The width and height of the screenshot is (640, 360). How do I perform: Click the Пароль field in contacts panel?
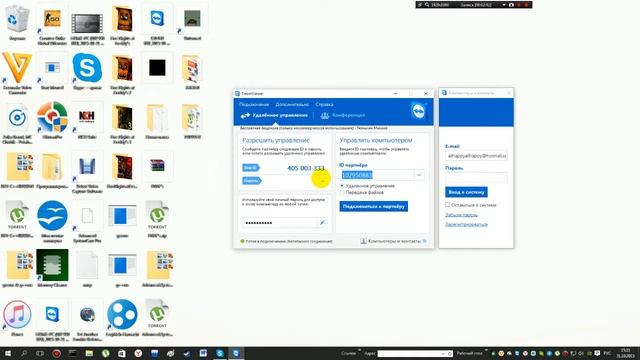tap(476, 178)
